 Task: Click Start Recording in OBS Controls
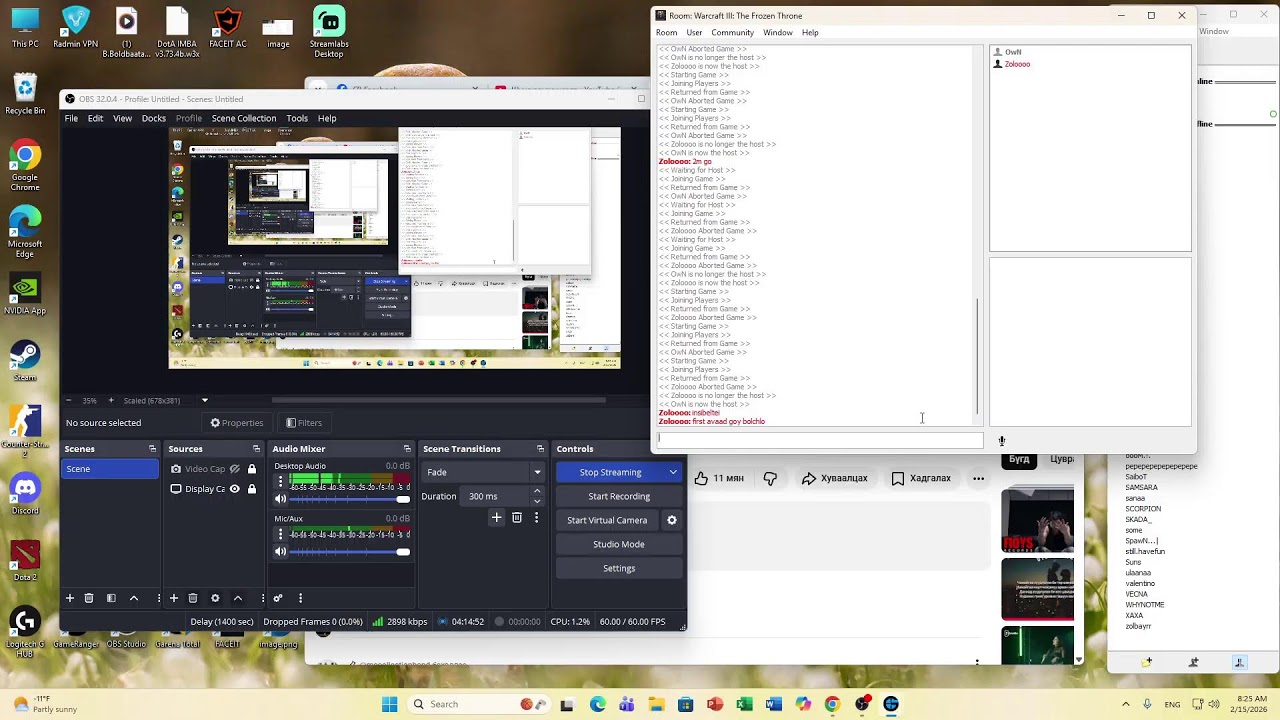pos(619,496)
